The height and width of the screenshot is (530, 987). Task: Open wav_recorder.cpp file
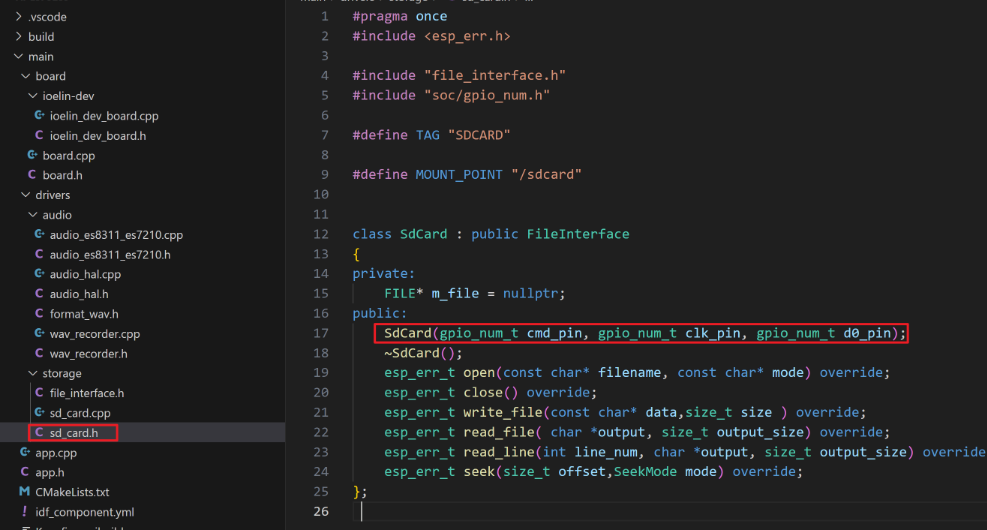click(94, 334)
